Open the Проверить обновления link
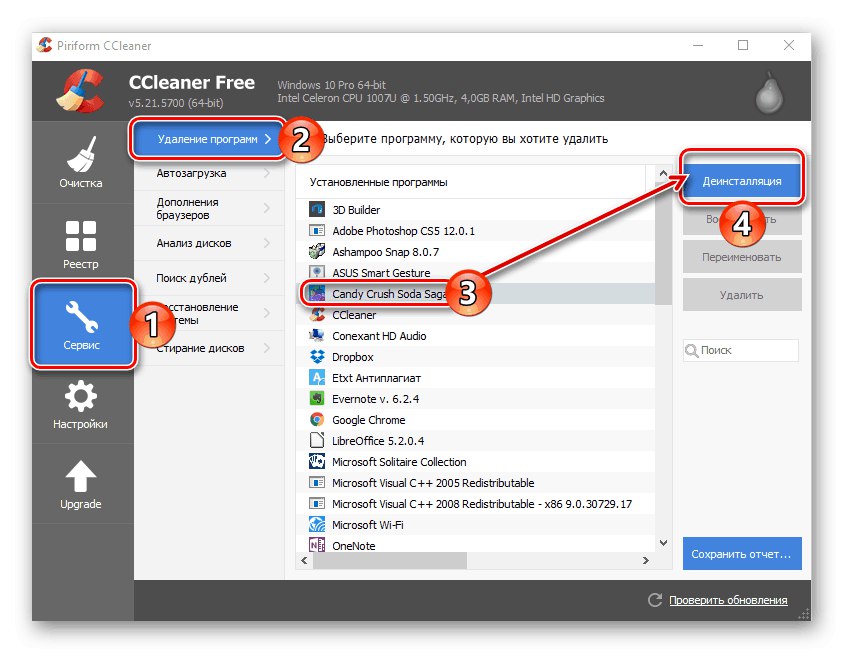Image resolution: width=844 pixels, height=653 pixels. [728, 600]
